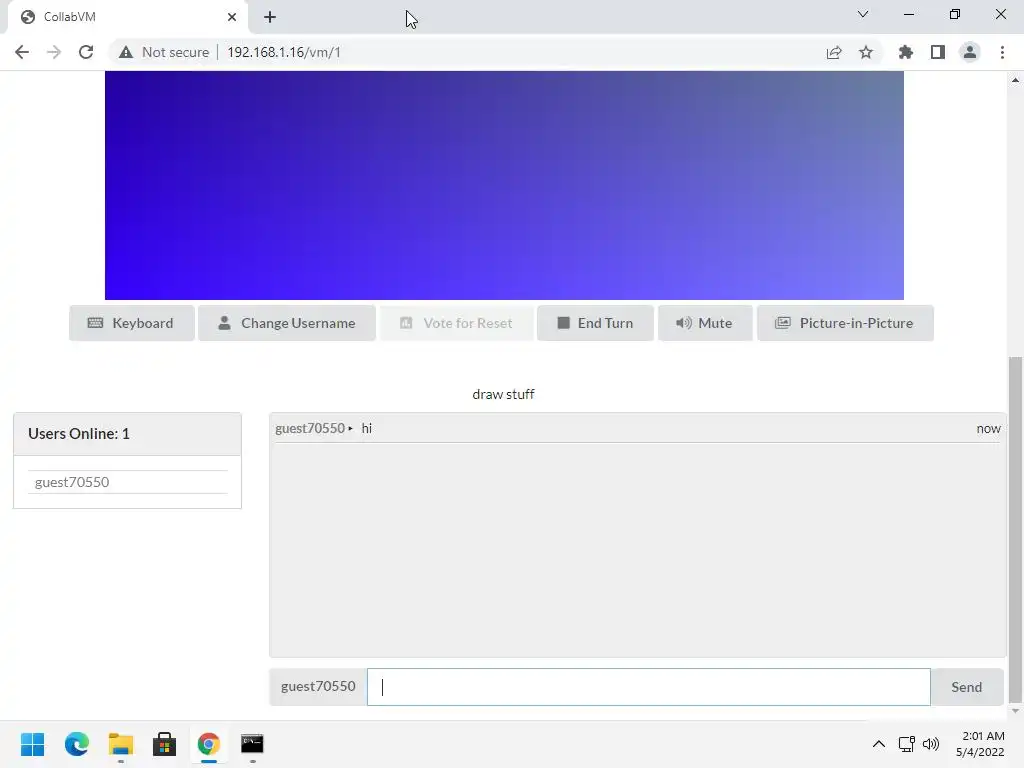Click the scrollbar up arrow

pos(1015,80)
